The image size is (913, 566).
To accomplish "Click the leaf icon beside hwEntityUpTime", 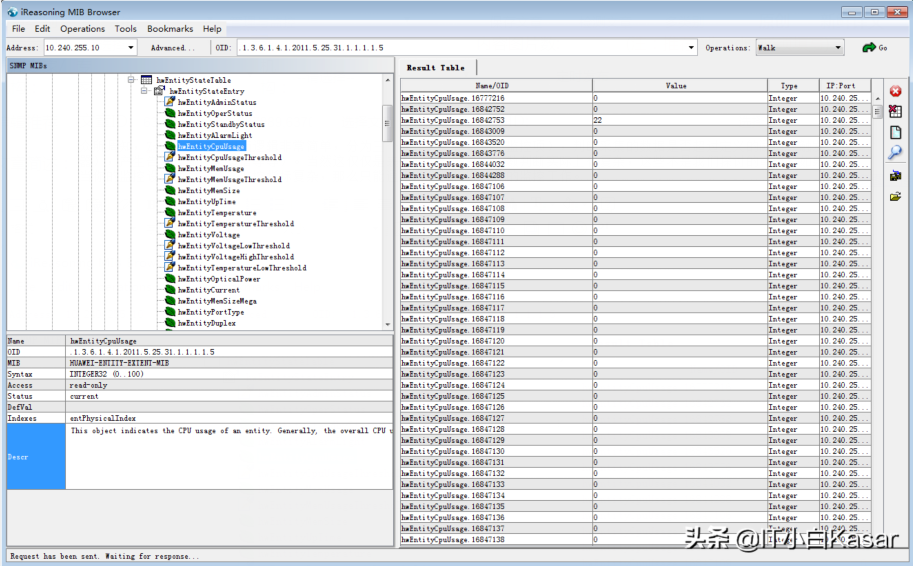I will [169, 201].
